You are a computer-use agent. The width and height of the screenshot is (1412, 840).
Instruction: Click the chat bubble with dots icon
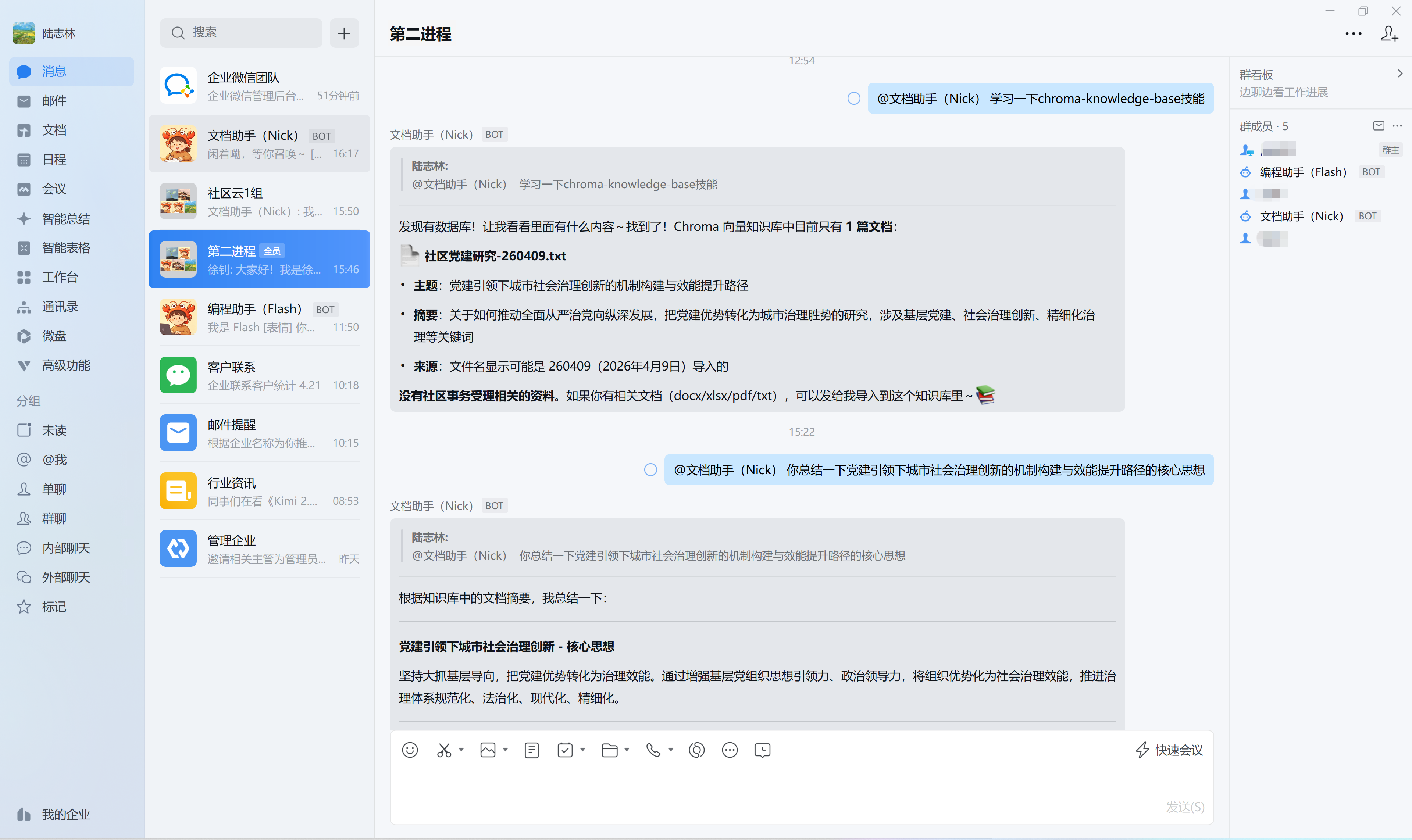pyautogui.click(x=730, y=750)
